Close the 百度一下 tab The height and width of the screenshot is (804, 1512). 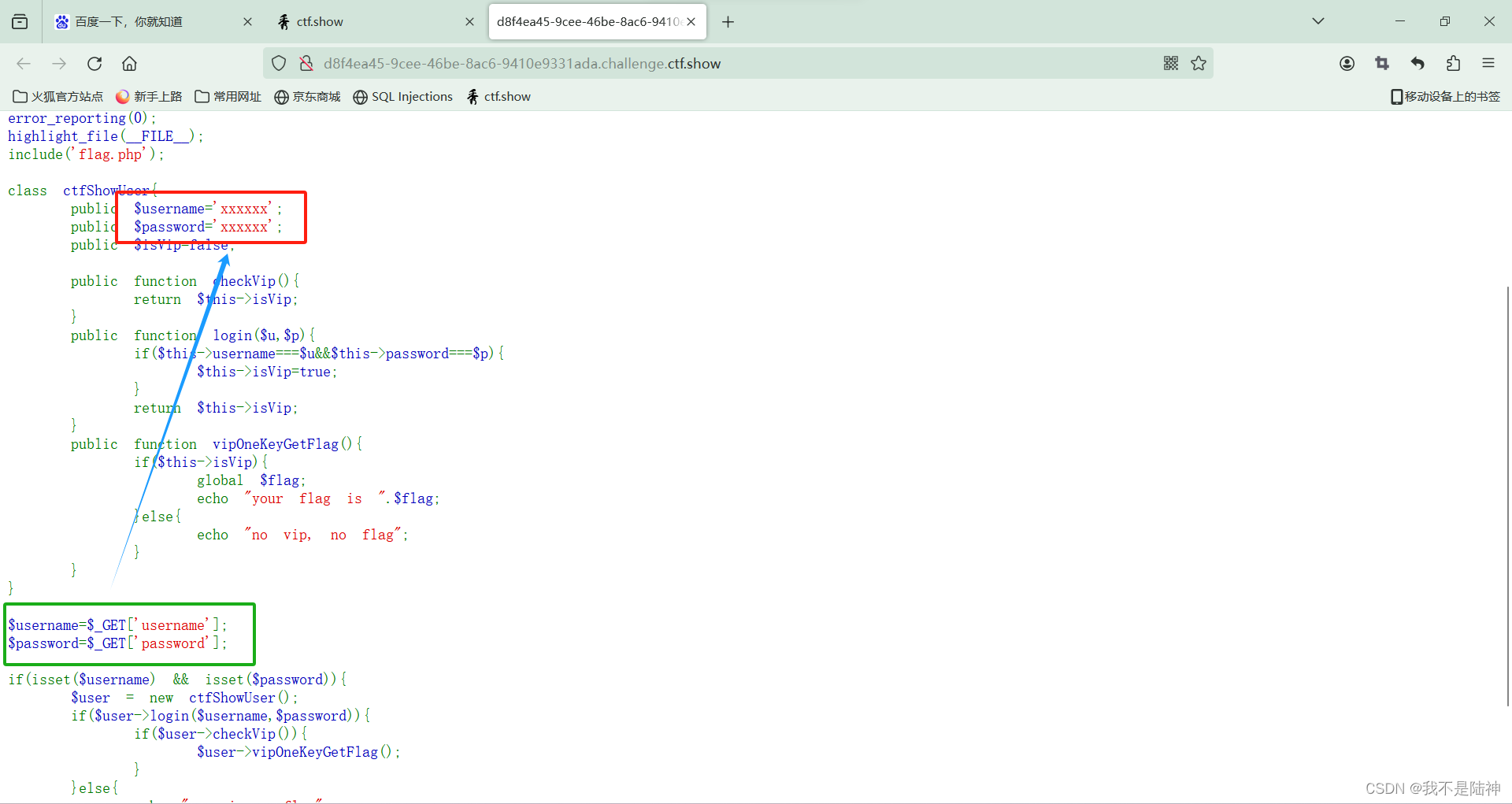pyautogui.click(x=247, y=21)
